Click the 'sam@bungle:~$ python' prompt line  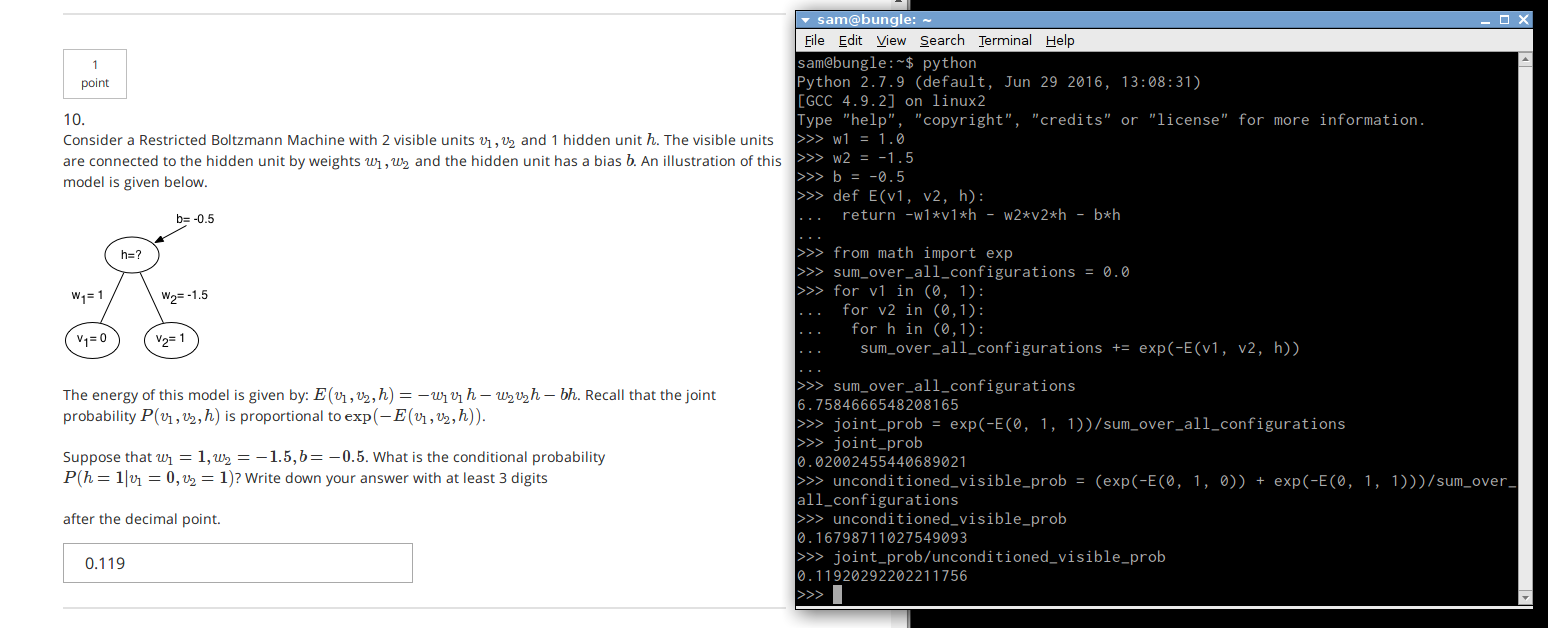[x=887, y=63]
